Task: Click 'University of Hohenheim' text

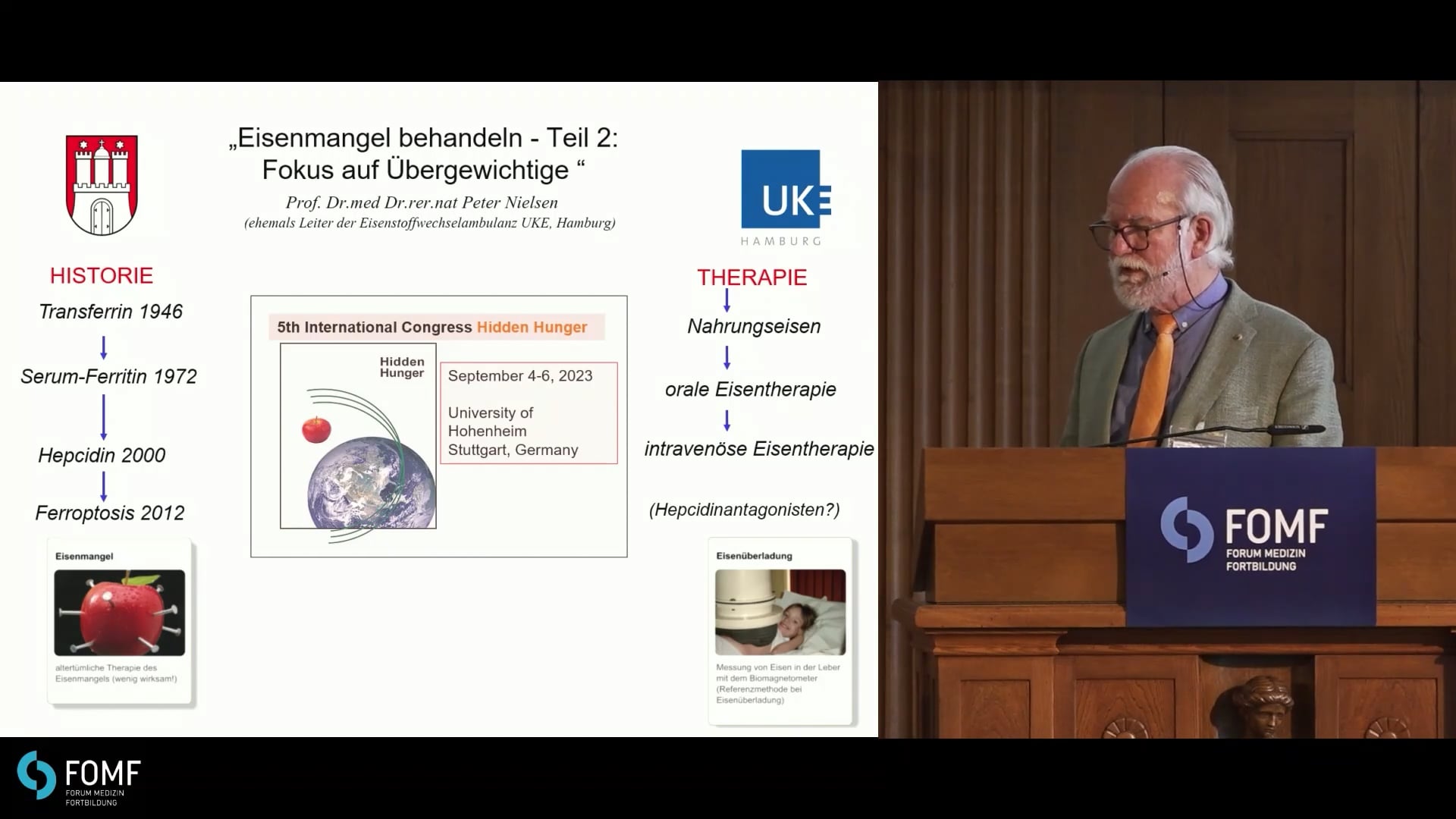Action: click(491, 422)
